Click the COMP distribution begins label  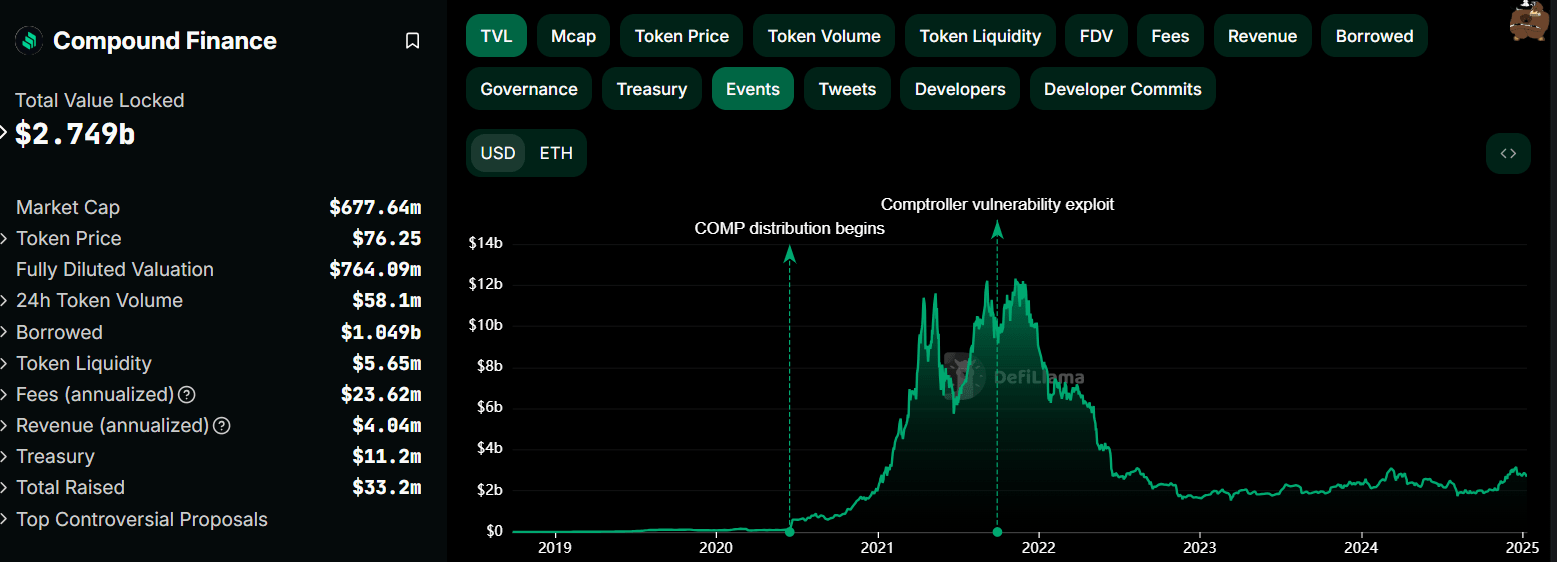(x=790, y=229)
